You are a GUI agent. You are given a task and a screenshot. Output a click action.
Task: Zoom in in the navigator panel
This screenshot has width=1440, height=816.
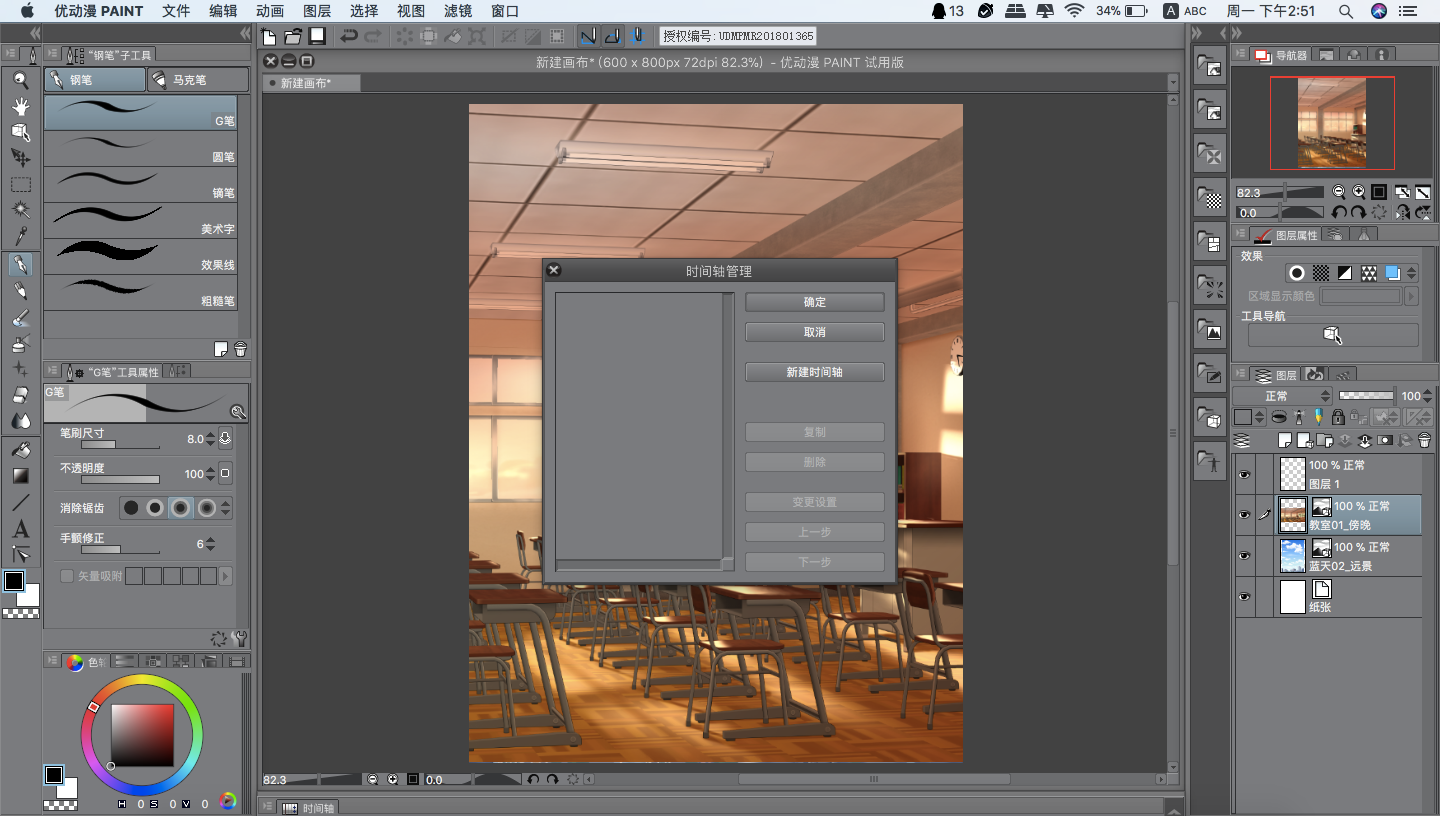1359,192
